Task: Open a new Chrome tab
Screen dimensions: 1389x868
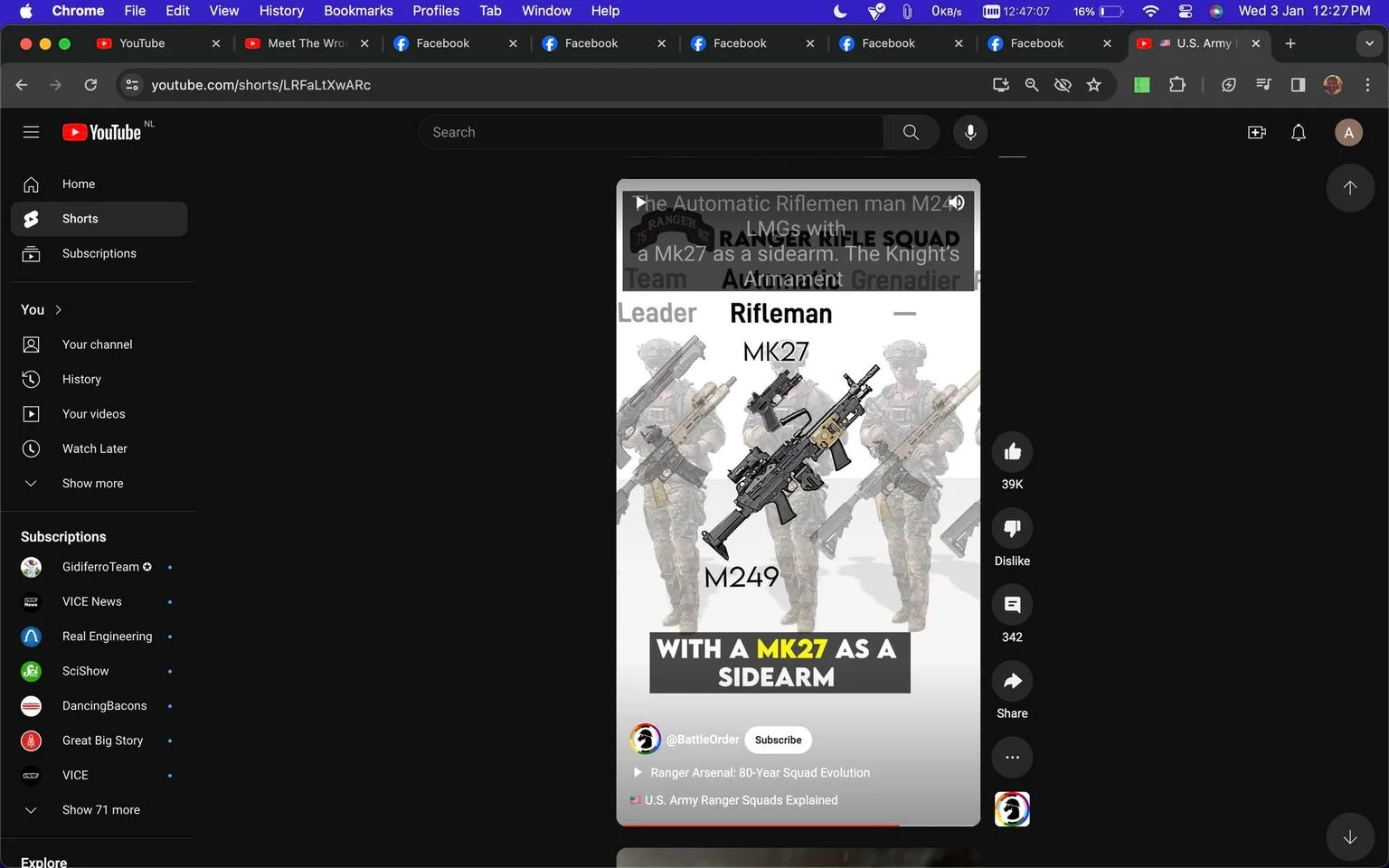Action: 1290,43
